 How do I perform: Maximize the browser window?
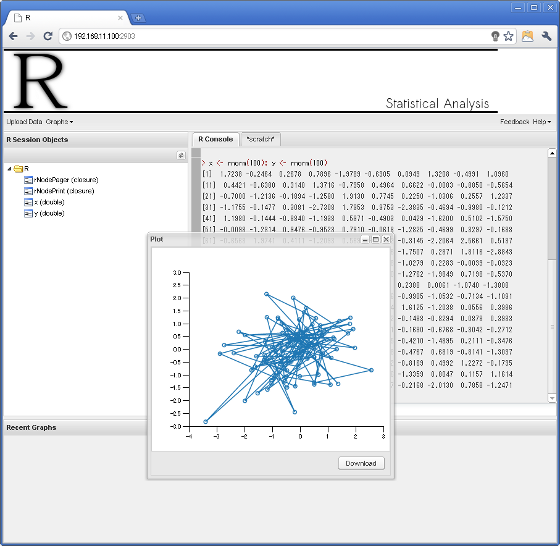(534, 7)
